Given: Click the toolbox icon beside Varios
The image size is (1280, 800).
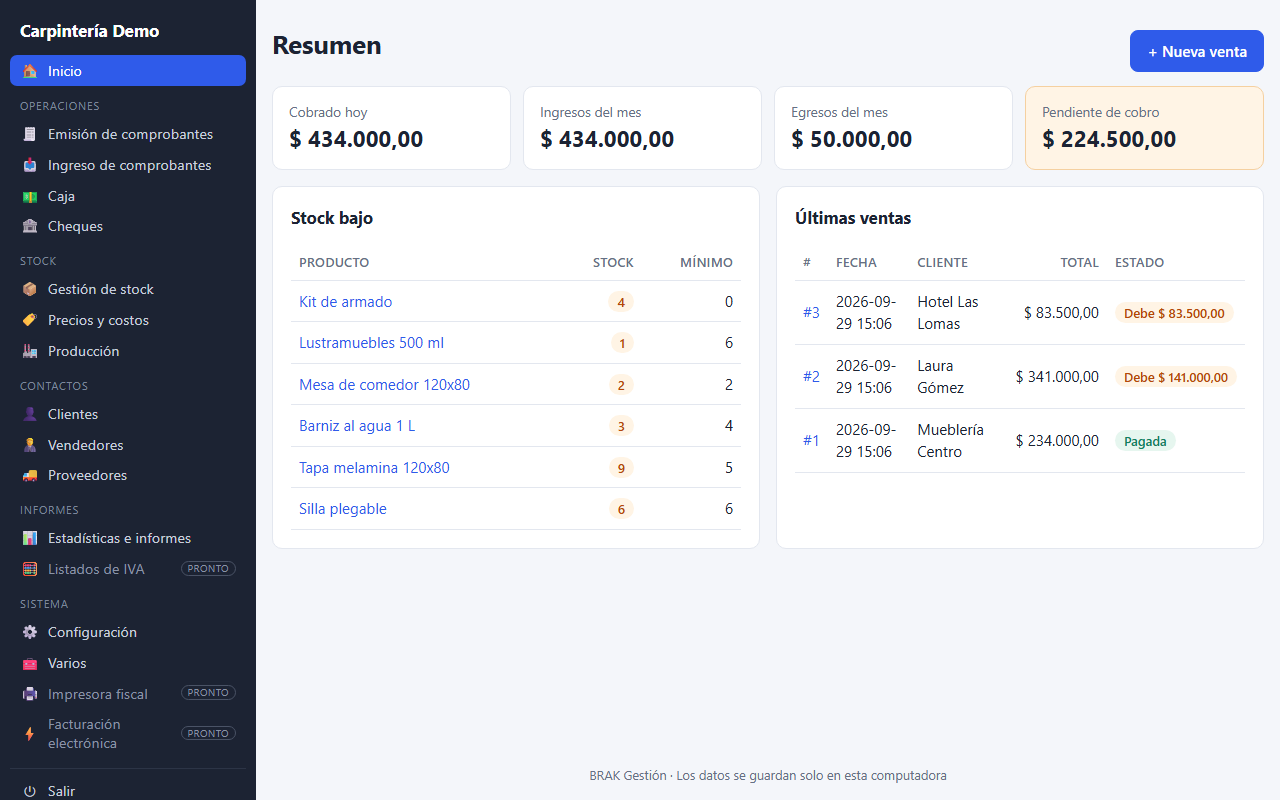Looking at the screenshot, I should click(x=30, y=663).
